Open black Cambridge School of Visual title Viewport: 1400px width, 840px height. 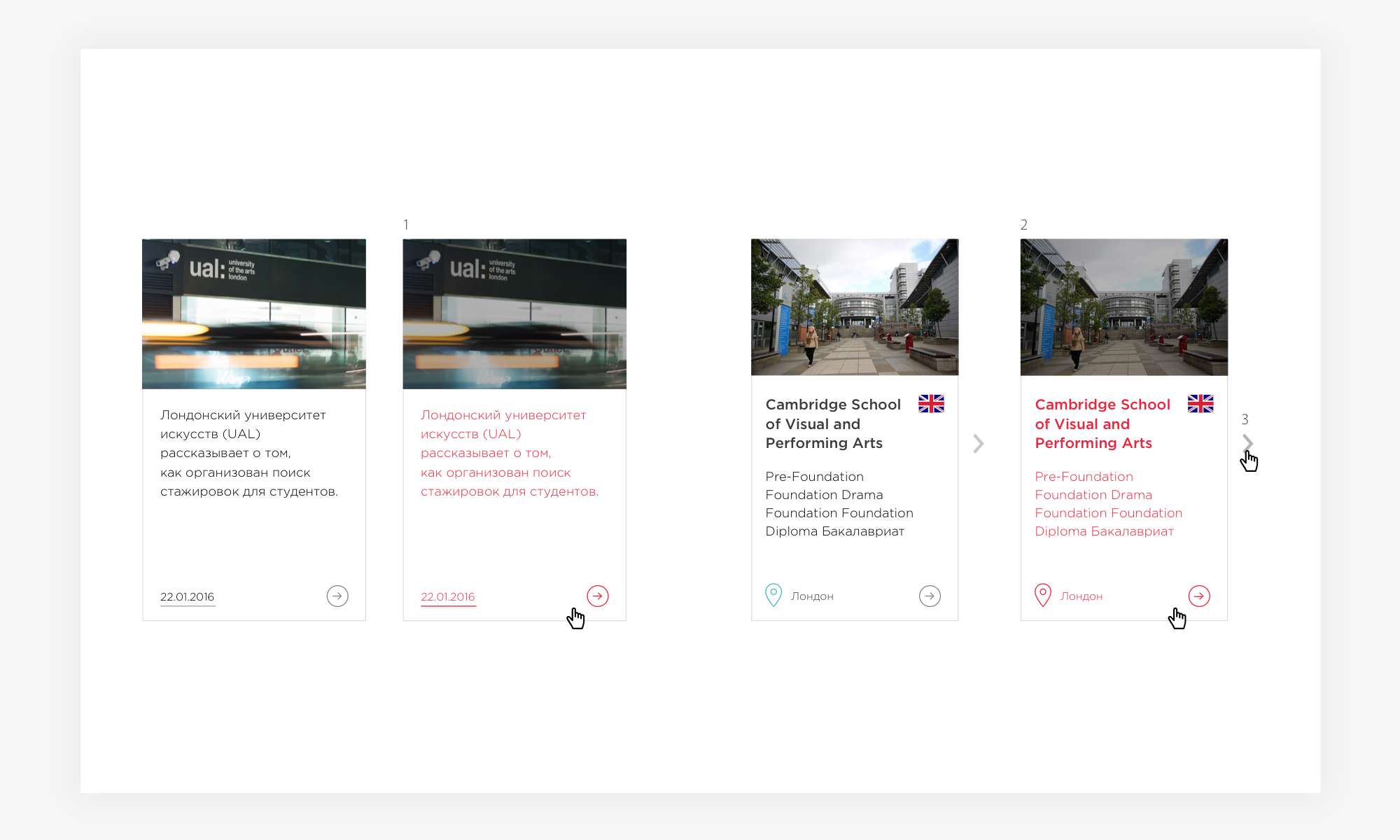(x=833, y=423)
